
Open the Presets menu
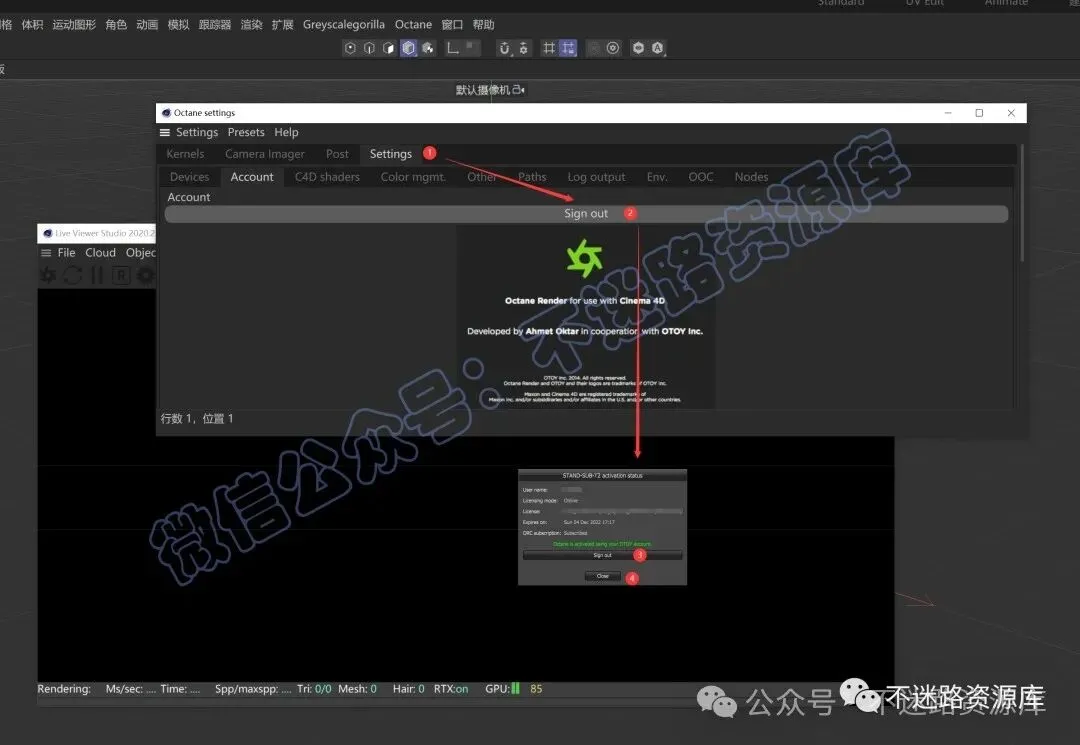pos(246,132)
